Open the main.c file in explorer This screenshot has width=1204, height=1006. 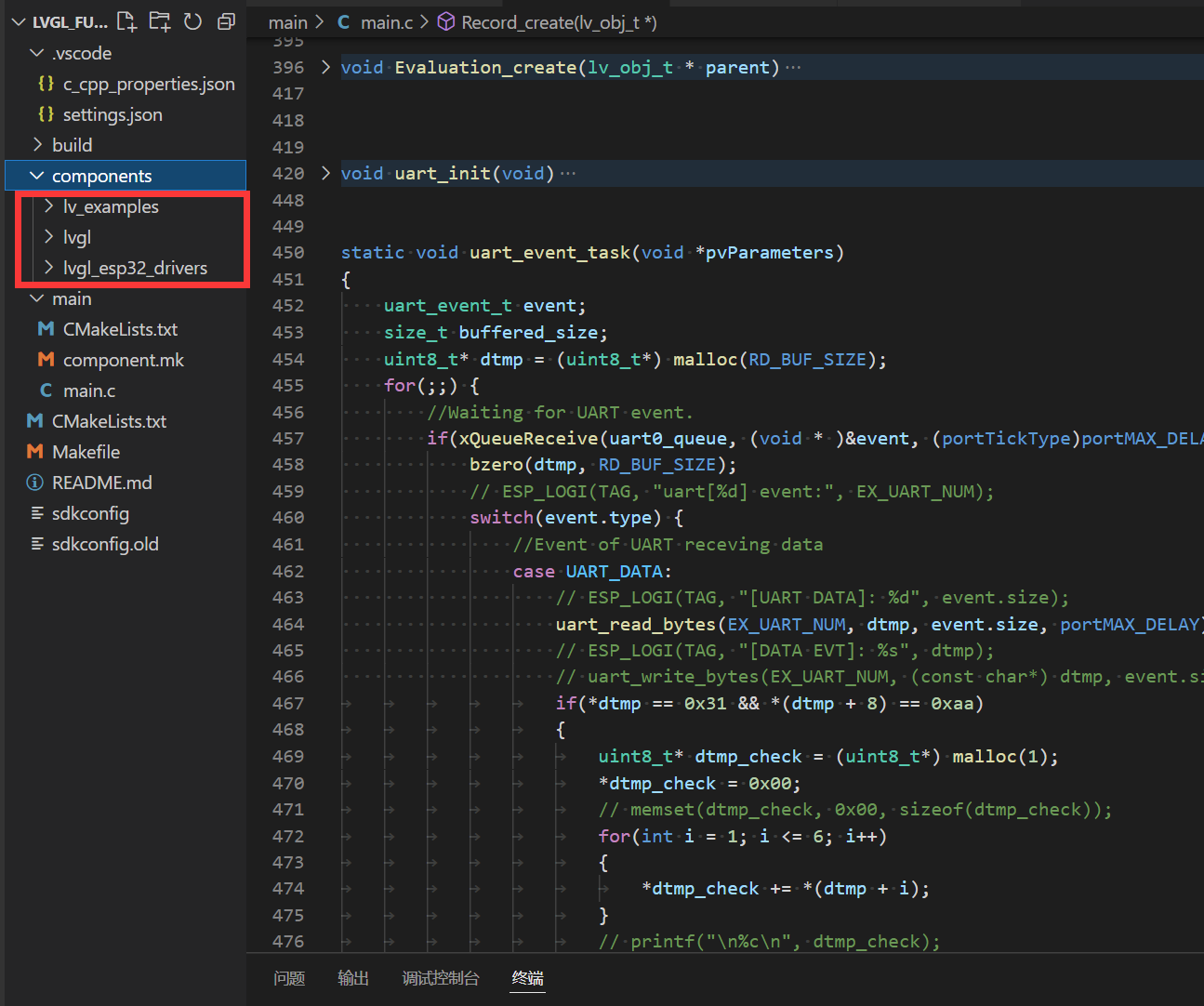(88, 390)
